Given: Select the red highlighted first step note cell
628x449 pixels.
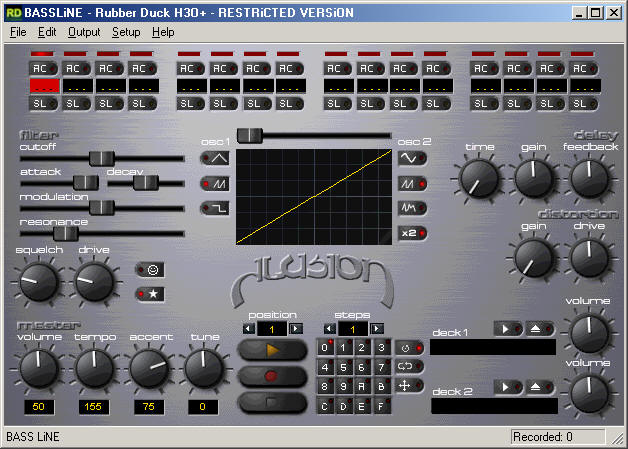Looking at the screenshot, I should [44, 86].
